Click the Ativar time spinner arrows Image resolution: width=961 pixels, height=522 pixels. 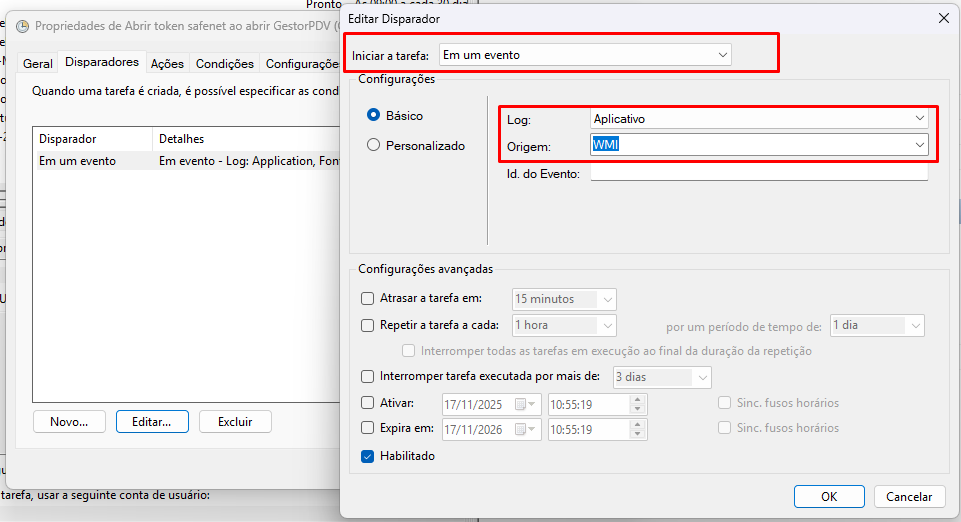click(638, 405)
